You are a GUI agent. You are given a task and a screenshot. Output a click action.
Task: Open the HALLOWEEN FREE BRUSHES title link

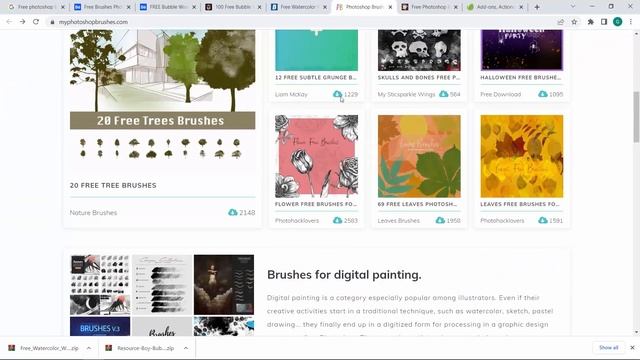pyautogui.click(x=520, y=78)
